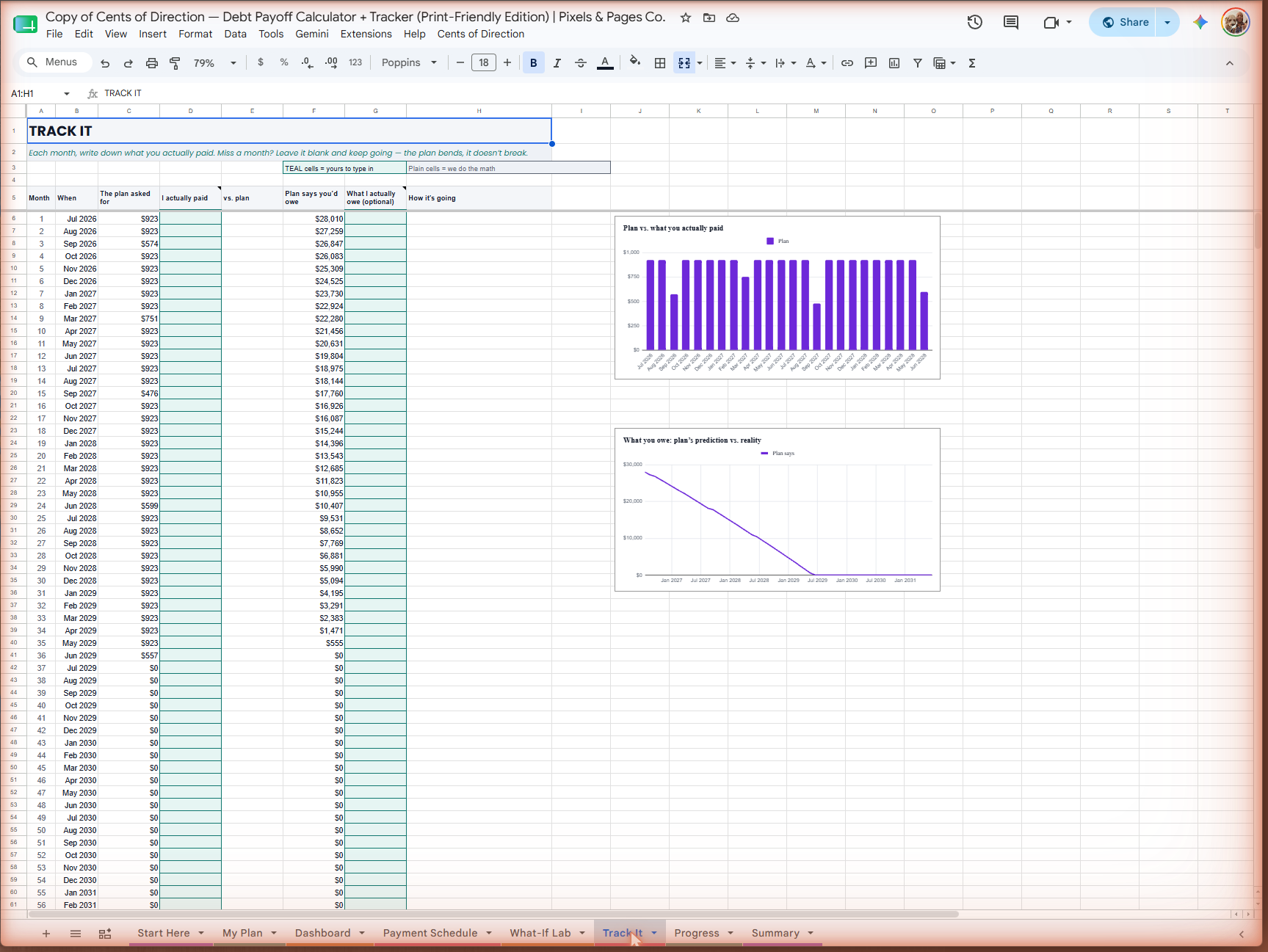Open version history clock icon

pos(975,22)
